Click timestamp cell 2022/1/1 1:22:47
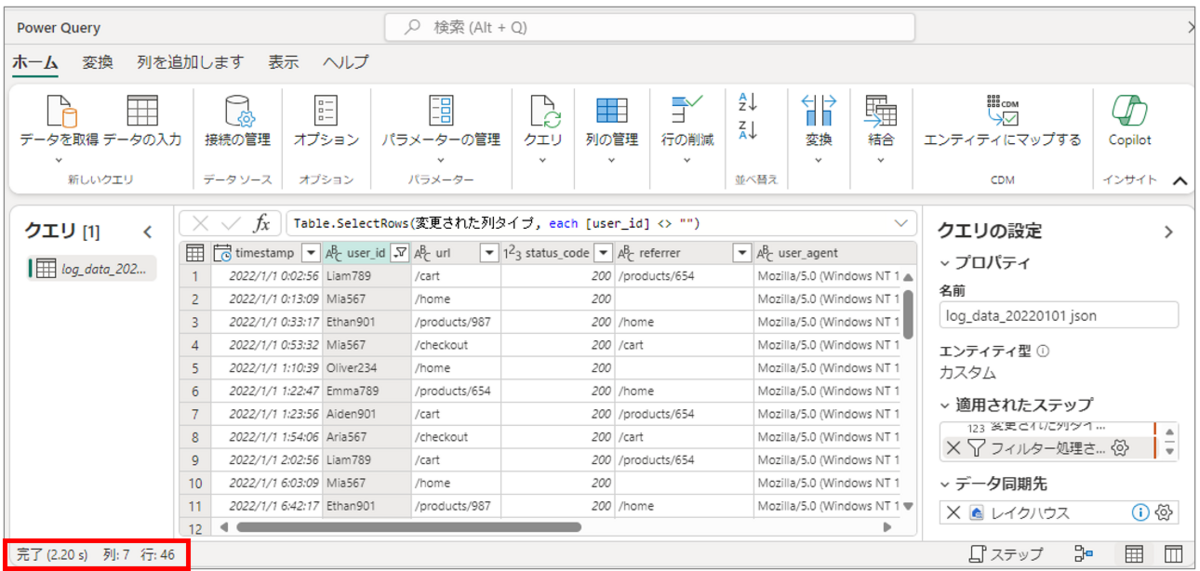Screen dimensions: 1200x571 (x=266, y=391)
